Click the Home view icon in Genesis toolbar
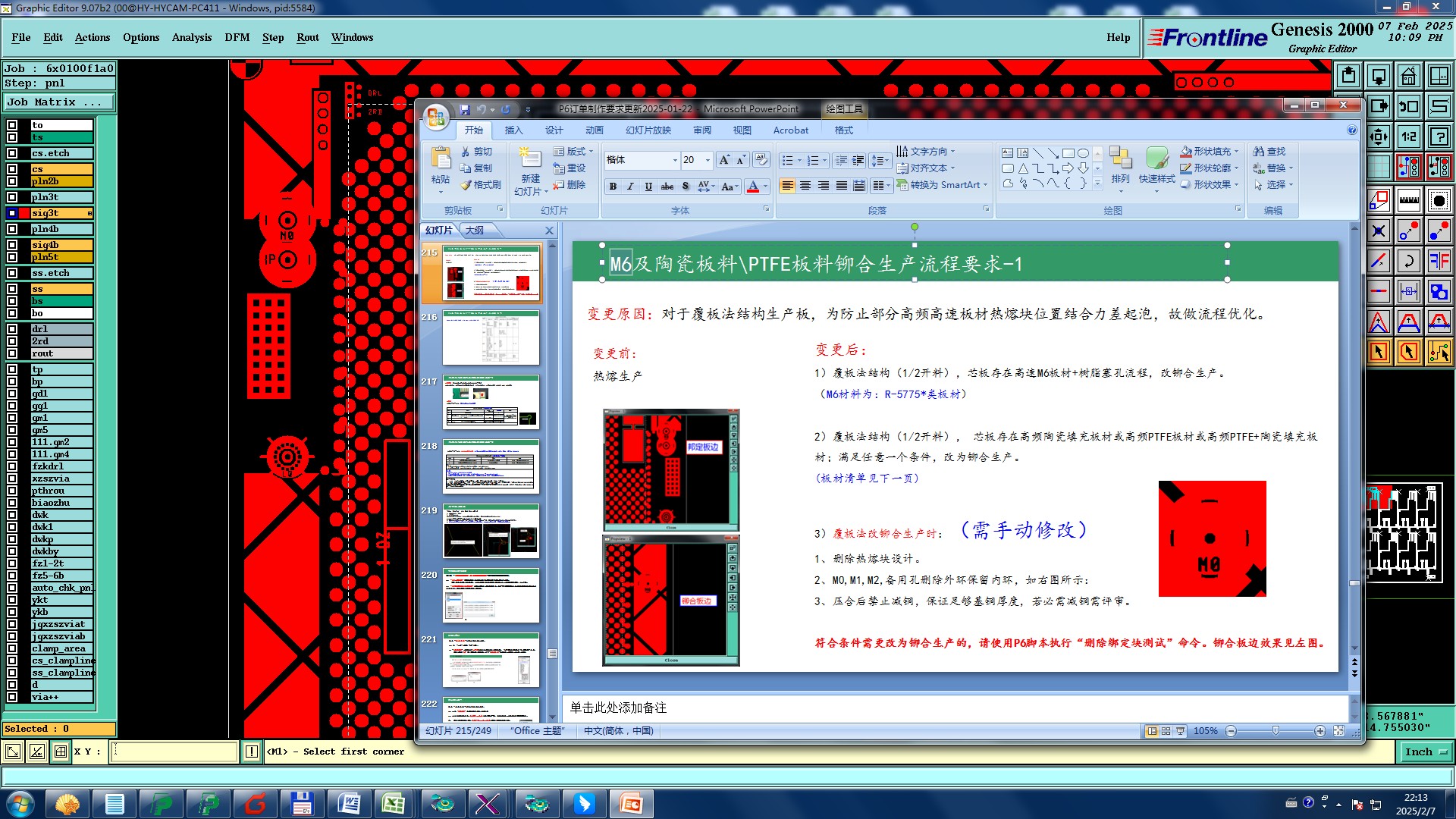 [1408, 76]
